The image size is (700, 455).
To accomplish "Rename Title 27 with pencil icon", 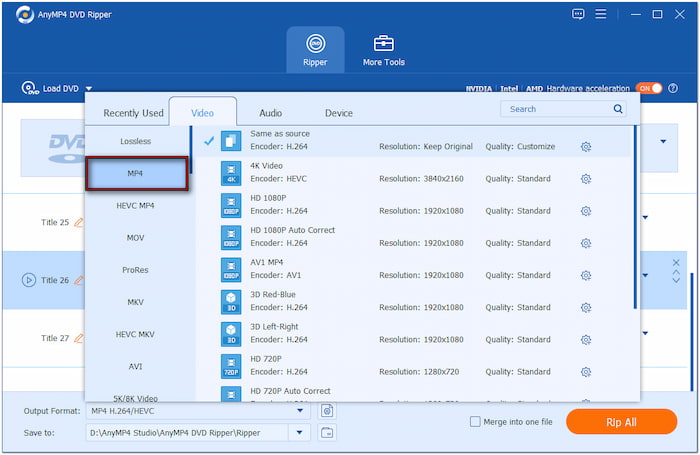I will [79, 338].
